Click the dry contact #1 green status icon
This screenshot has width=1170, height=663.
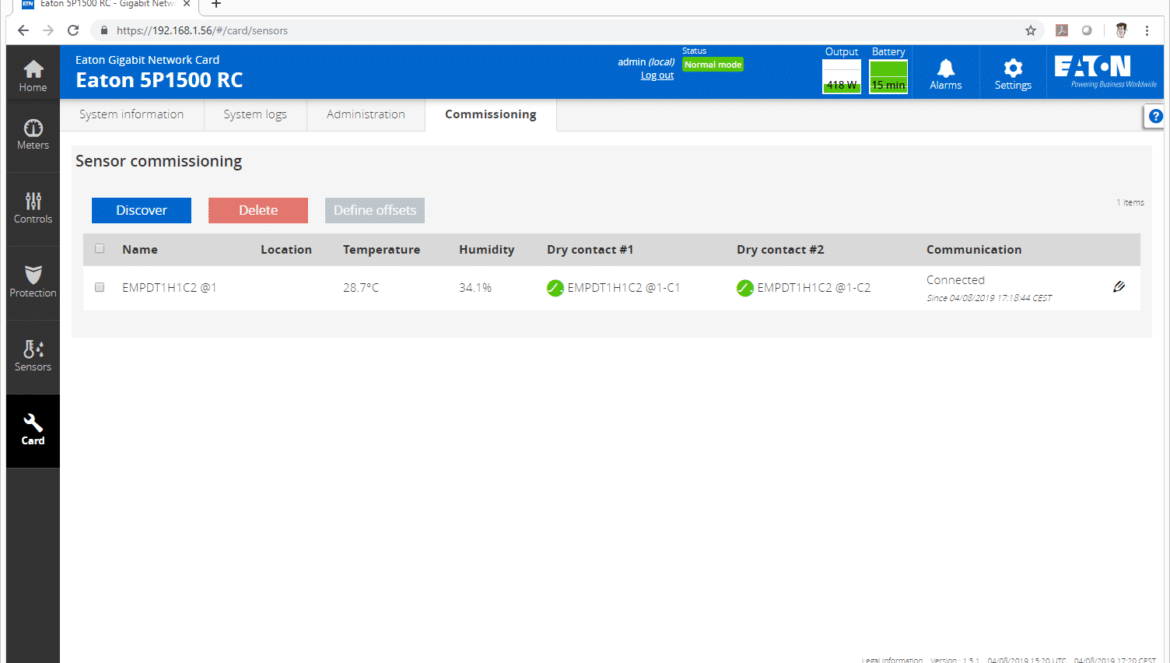554,288
